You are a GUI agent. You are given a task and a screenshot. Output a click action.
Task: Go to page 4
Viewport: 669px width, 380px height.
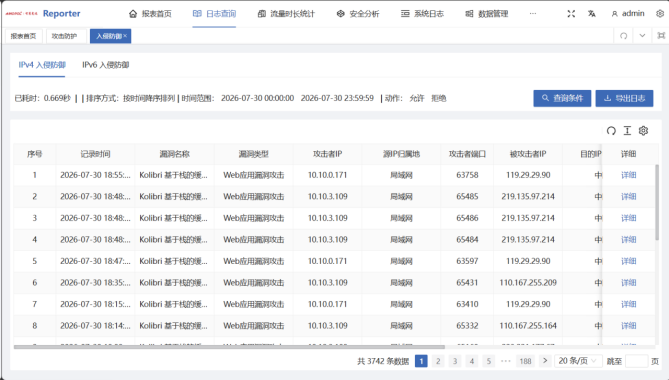(x=471, y=361)
